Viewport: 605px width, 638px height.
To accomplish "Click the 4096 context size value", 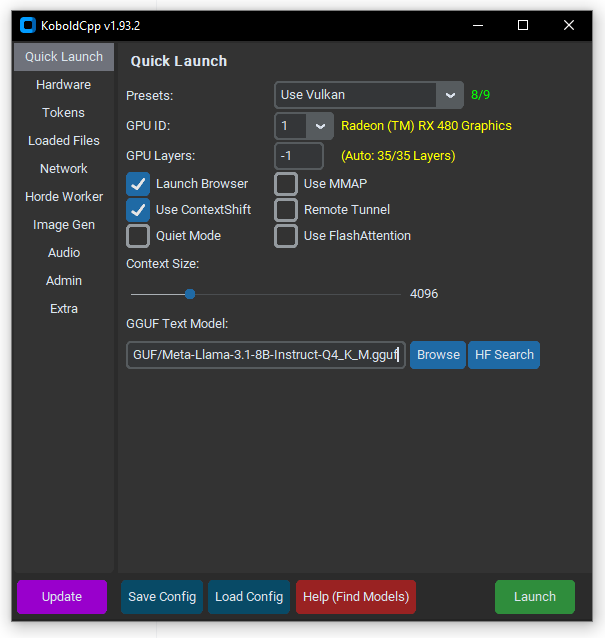I will point(424,294).
